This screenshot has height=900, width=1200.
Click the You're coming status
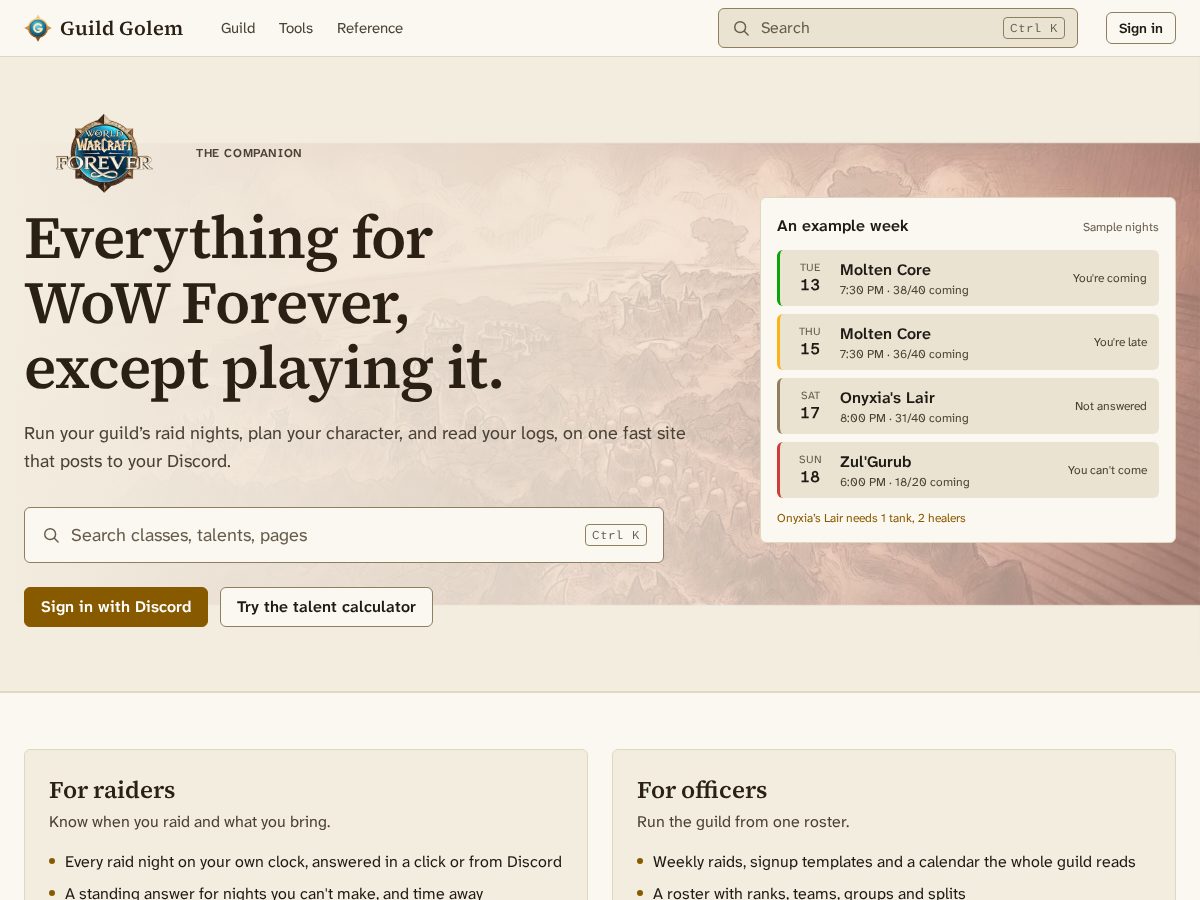point(1110,278)
